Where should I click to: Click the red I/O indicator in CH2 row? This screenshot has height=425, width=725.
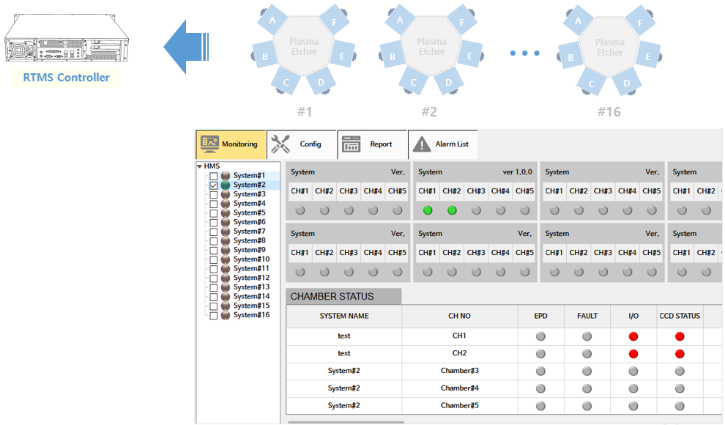coord(633,354)
